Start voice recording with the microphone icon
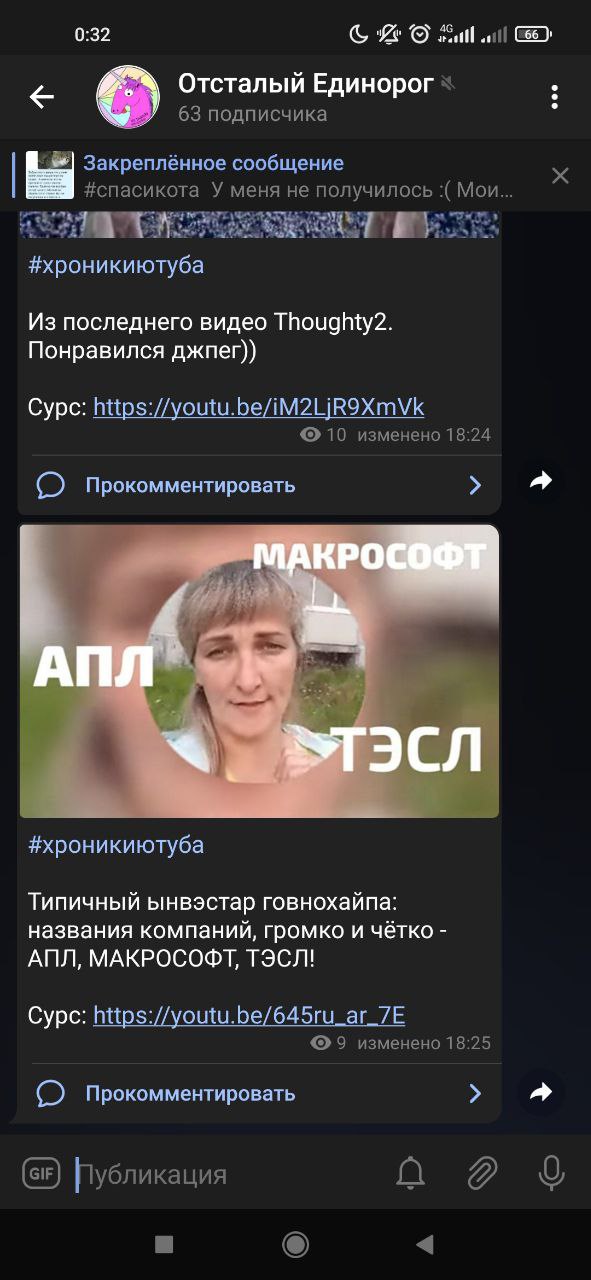The width and height of the screenshot is (591, 1280). point(551,1173)
